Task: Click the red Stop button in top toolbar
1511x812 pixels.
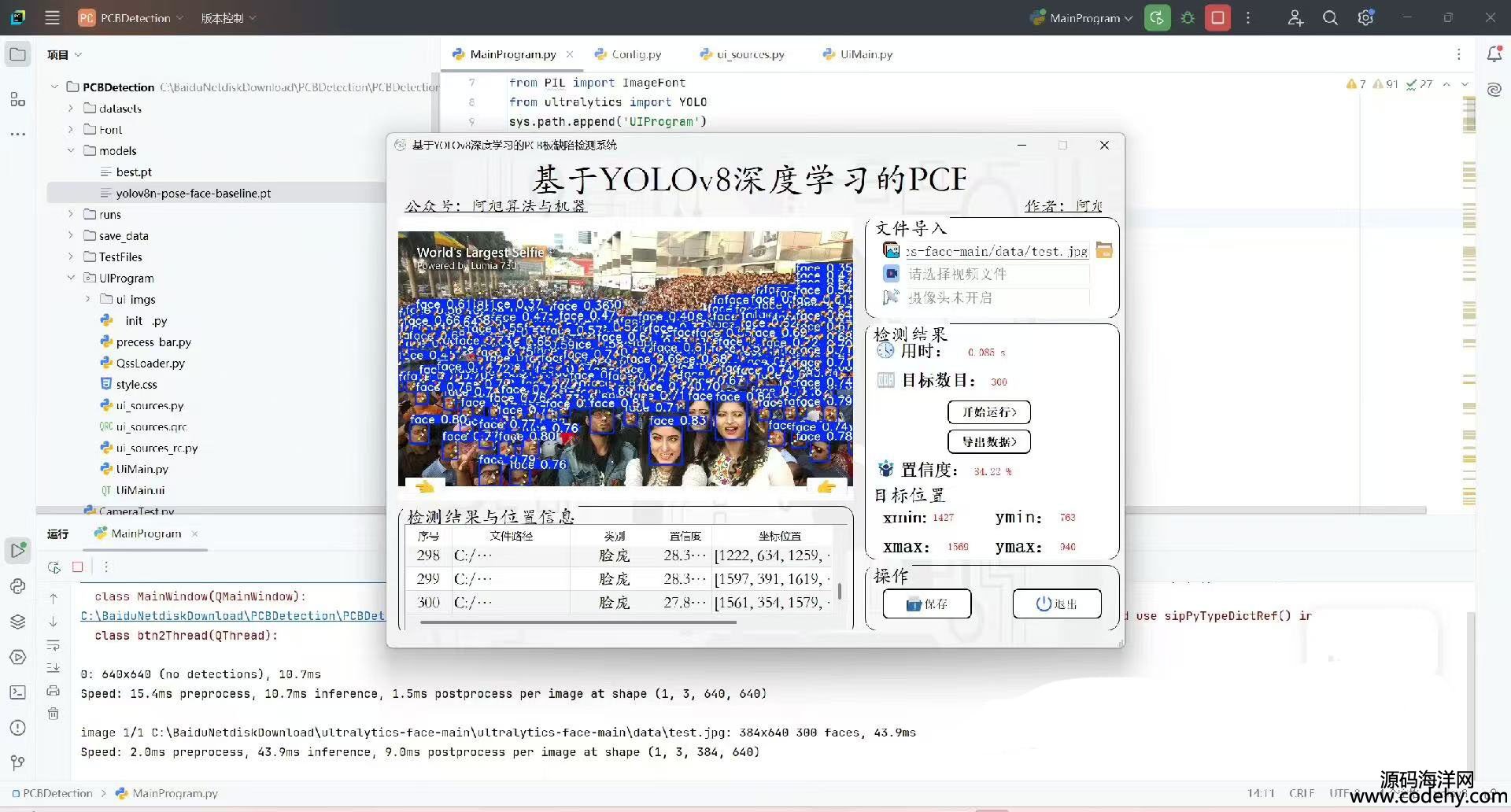Action: 1217,17
